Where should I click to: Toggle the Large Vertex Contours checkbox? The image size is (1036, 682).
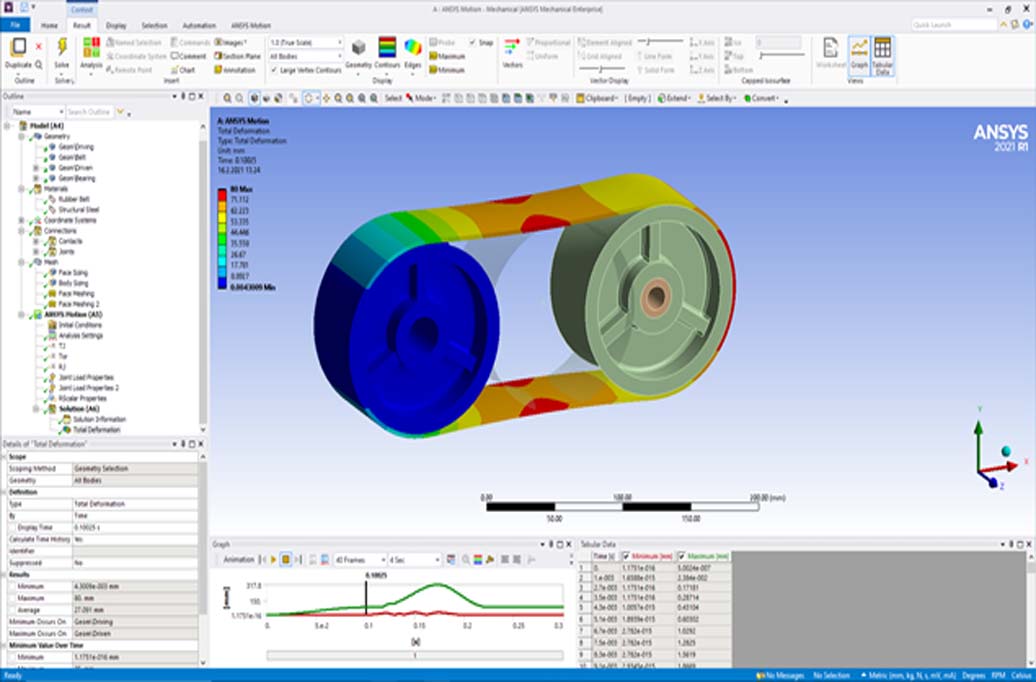coord(274,69)
